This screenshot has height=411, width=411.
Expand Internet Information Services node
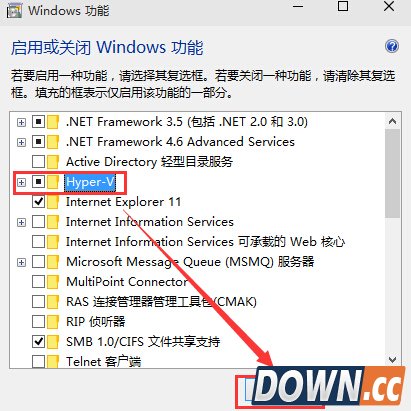click(21, 222)
